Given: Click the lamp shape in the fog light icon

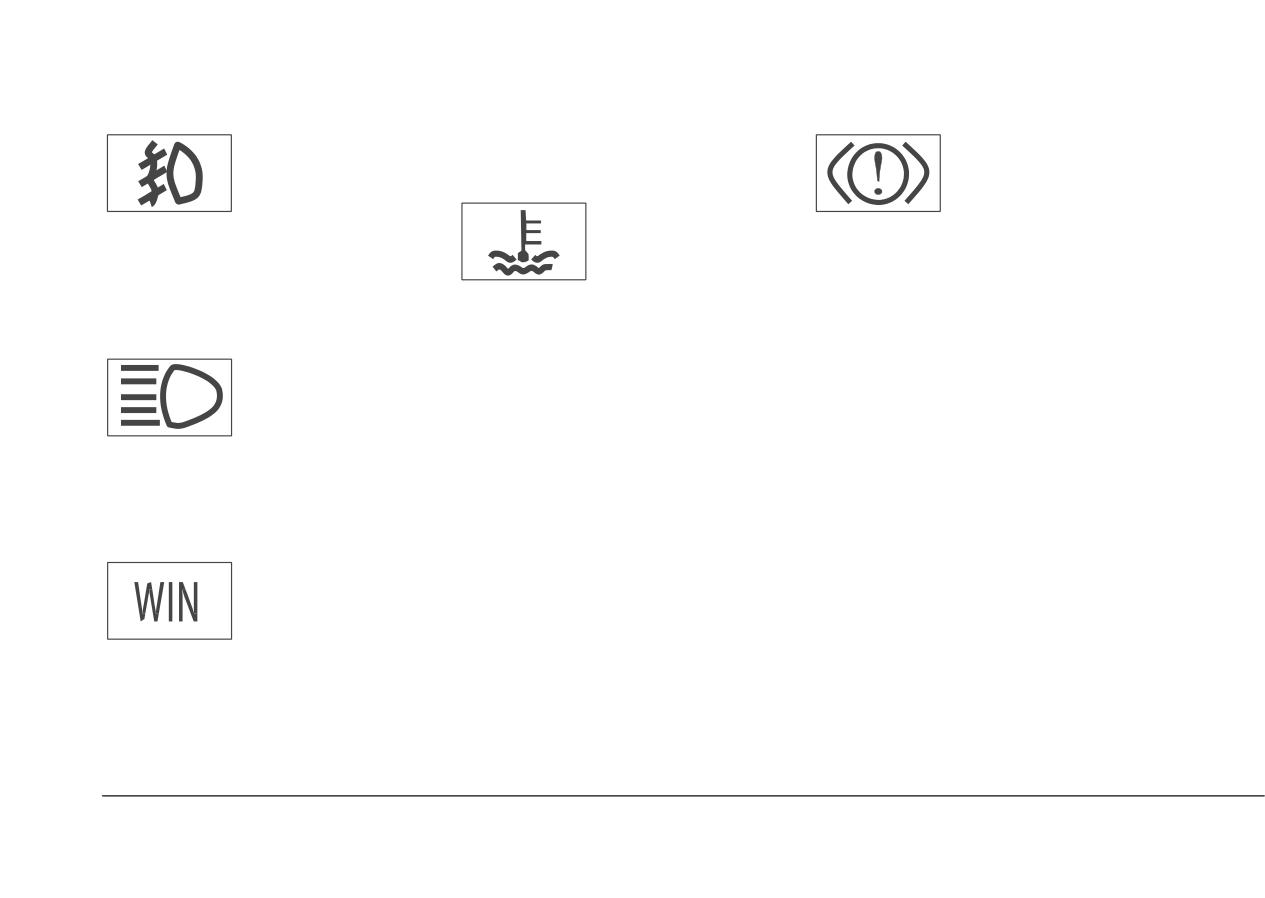Looking at the screenshot, I should pos(184,174).
